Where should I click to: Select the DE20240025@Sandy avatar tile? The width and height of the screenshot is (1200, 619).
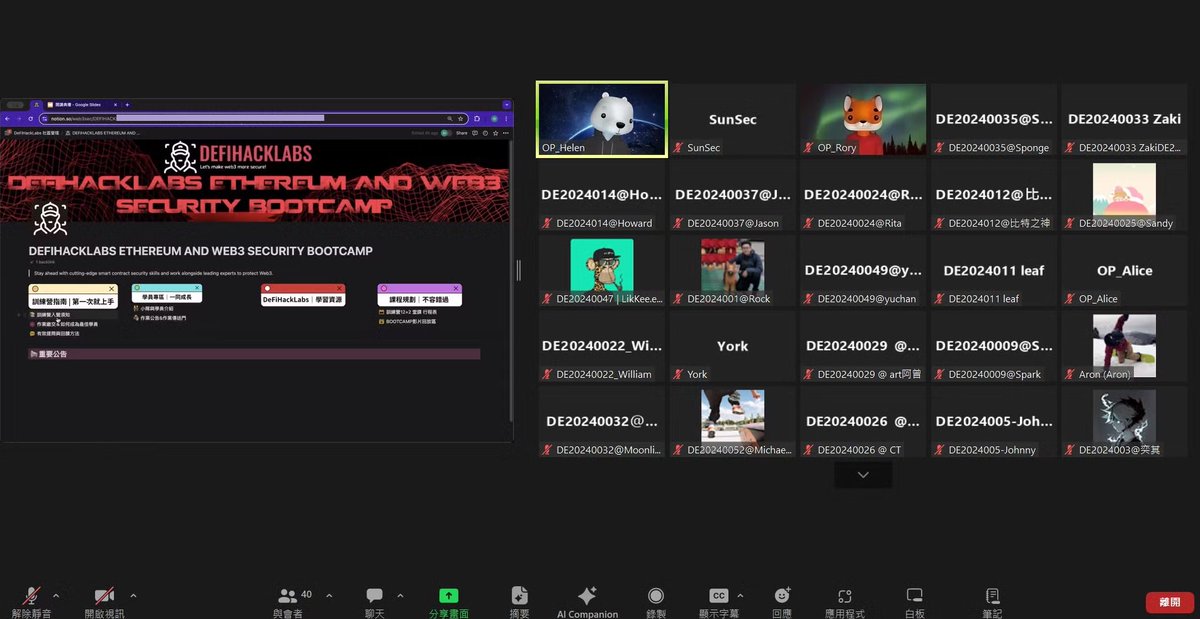(1124, 196)
